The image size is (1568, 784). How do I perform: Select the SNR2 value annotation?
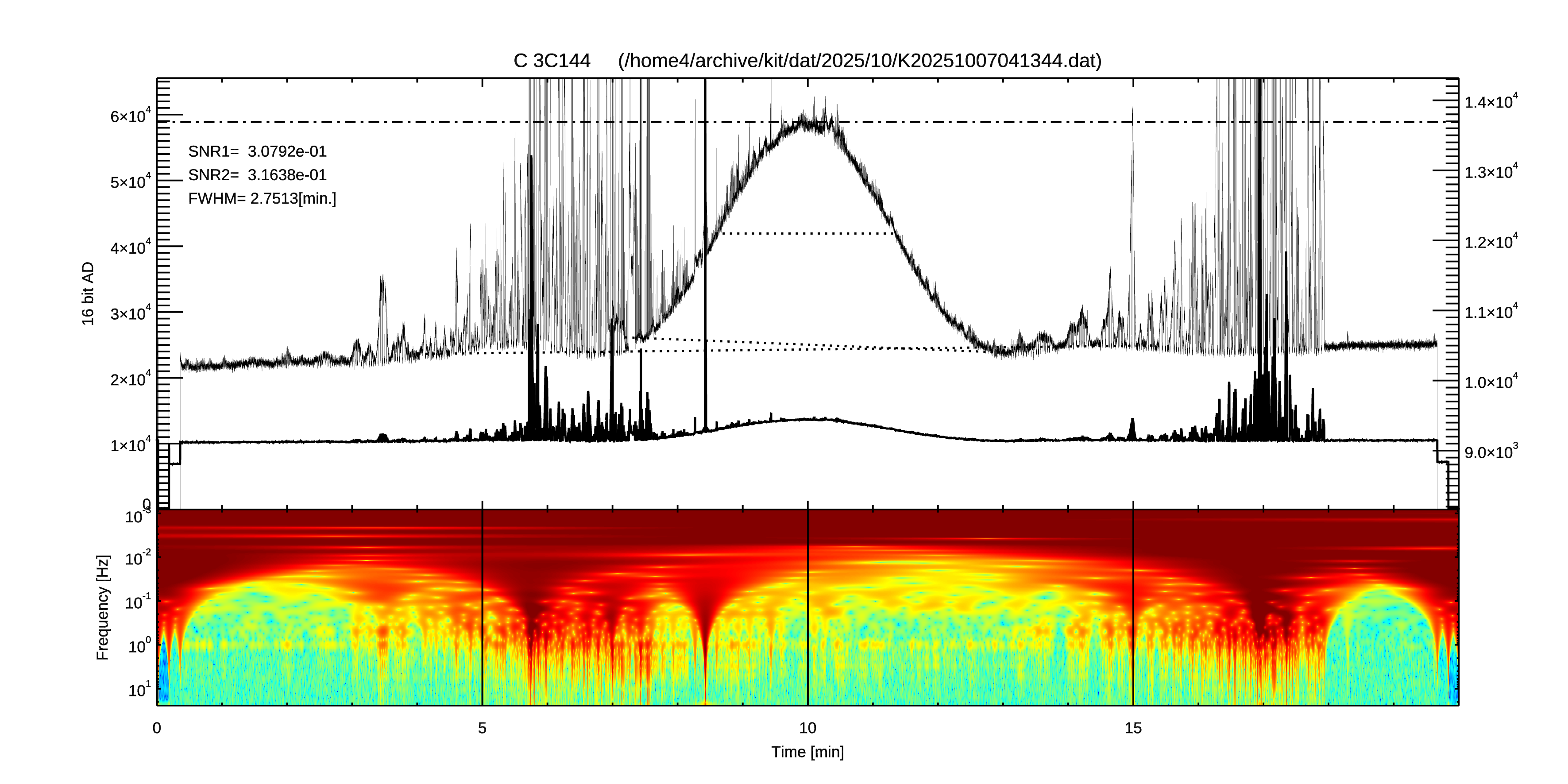pos(257,175)
